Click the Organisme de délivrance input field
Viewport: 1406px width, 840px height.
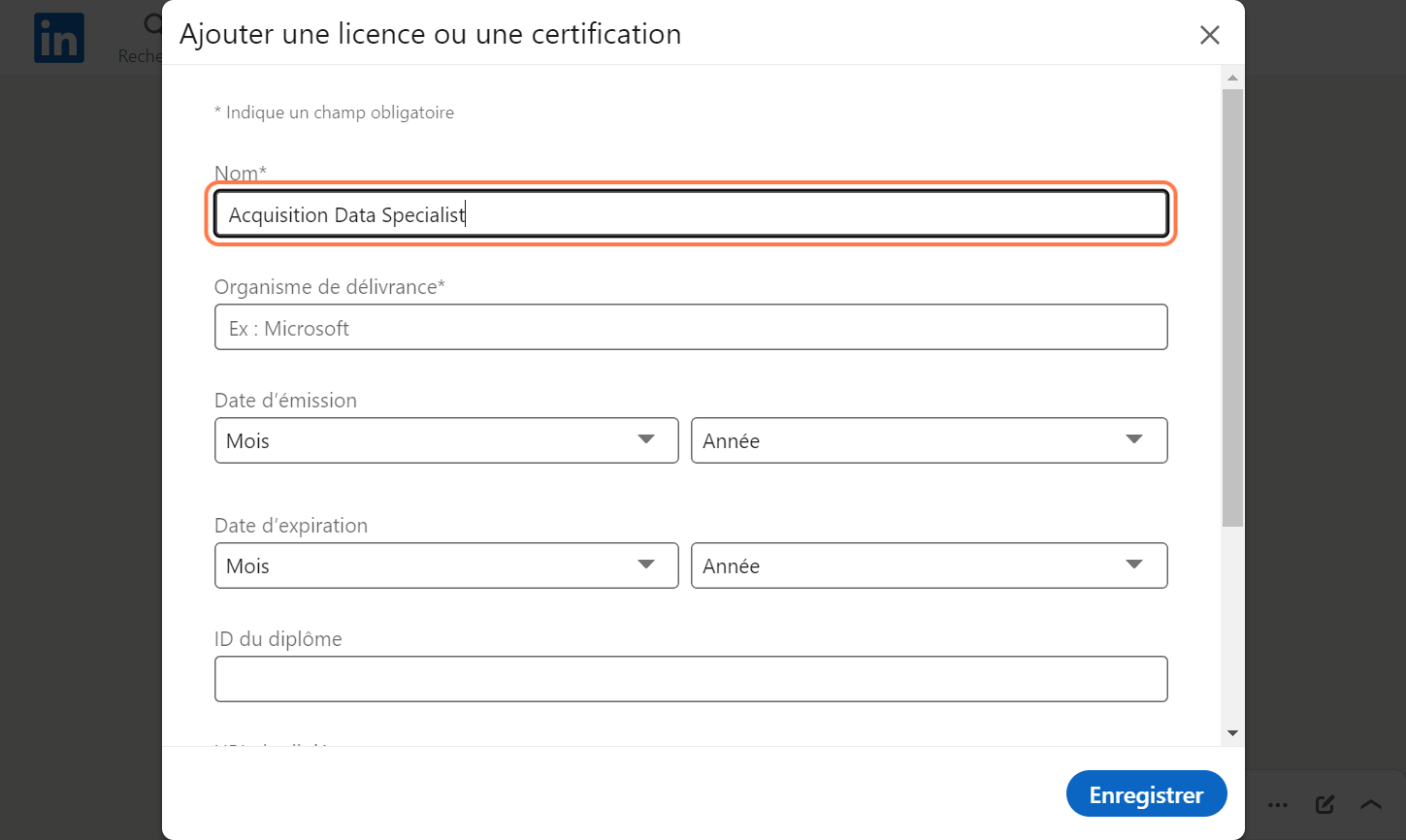(x=691, y=327)
